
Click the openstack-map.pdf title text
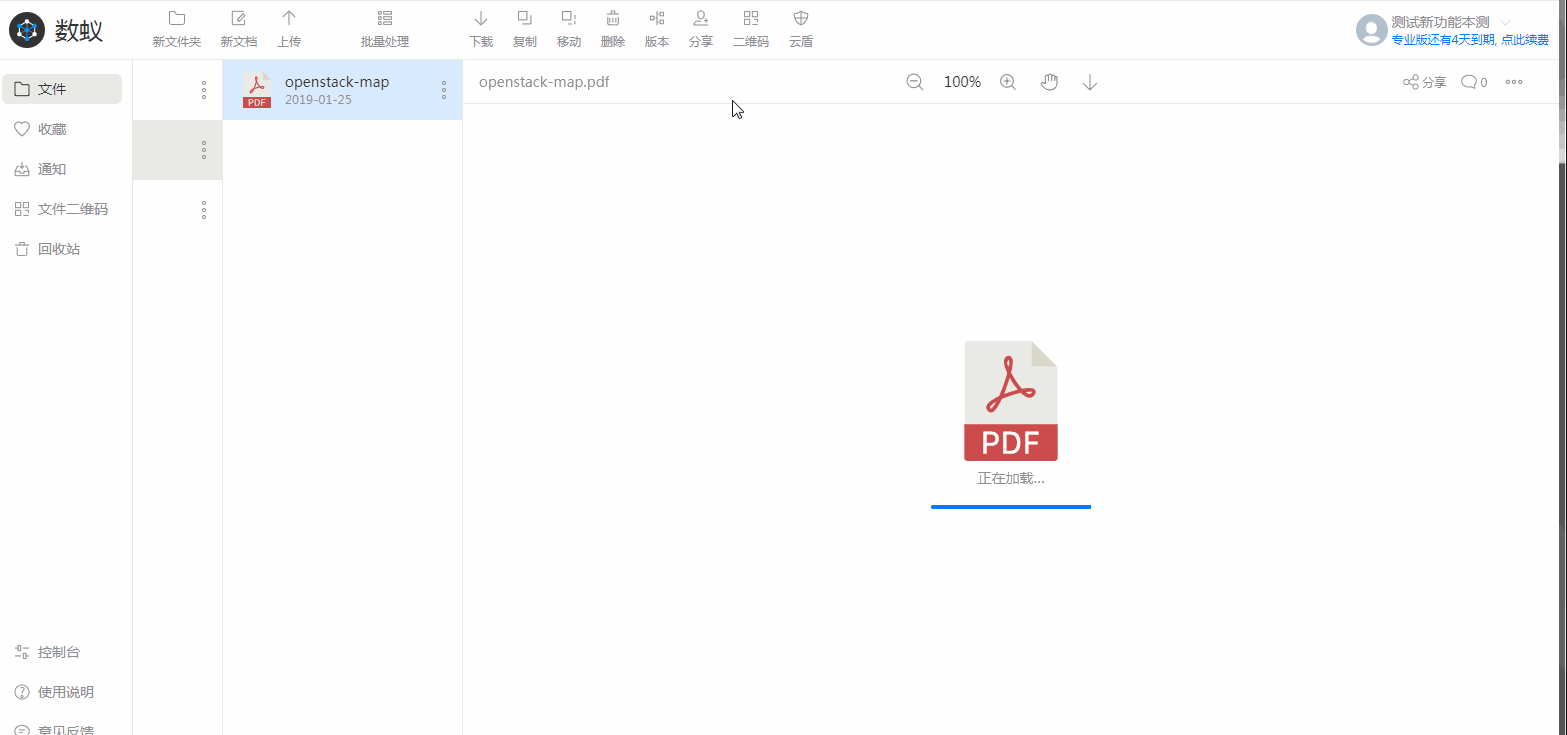pos(544,82)
